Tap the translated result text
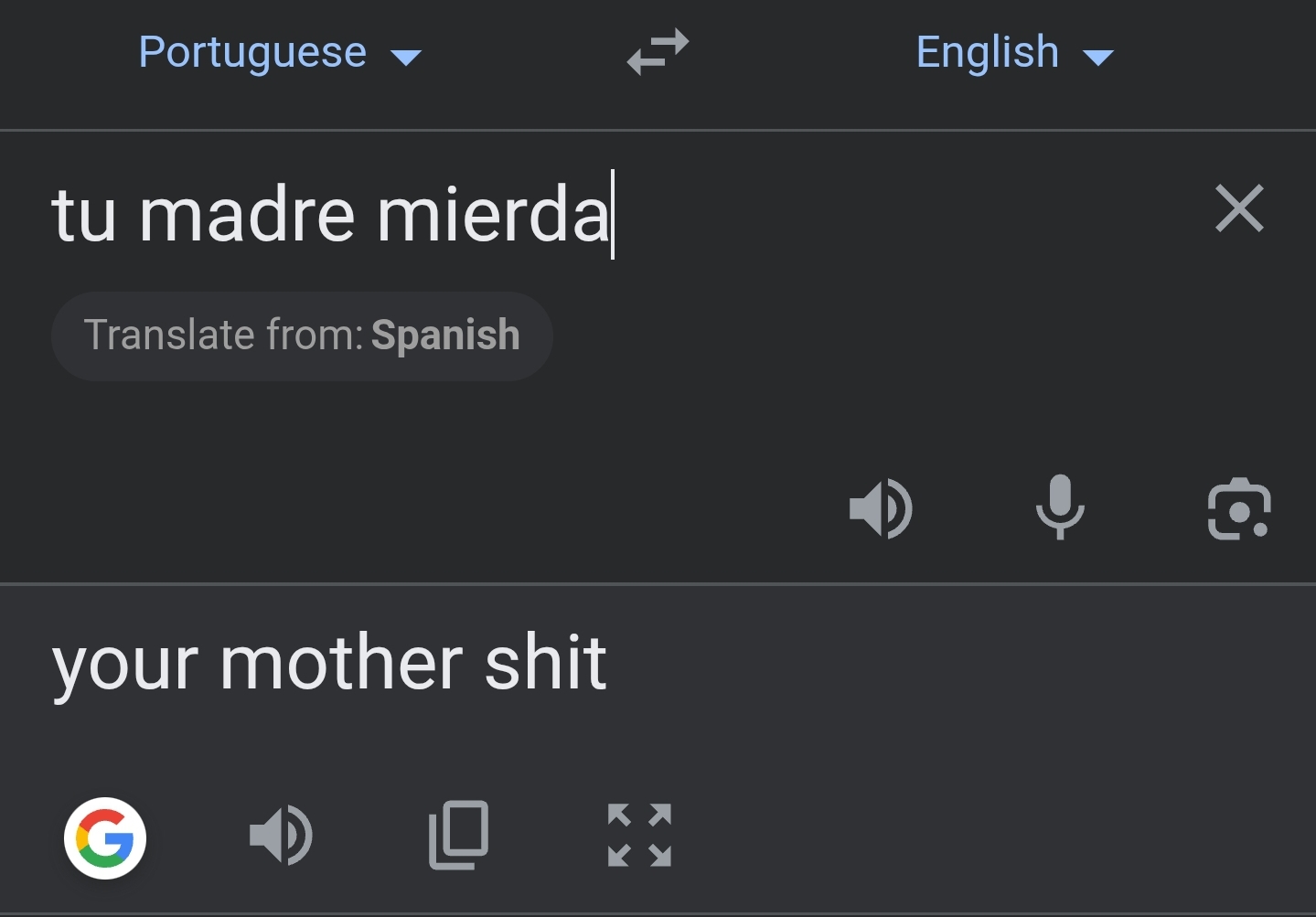Image resolution: width=1316 pixels, height=917 pixels. pyautogui.click(x=329, y=664)
